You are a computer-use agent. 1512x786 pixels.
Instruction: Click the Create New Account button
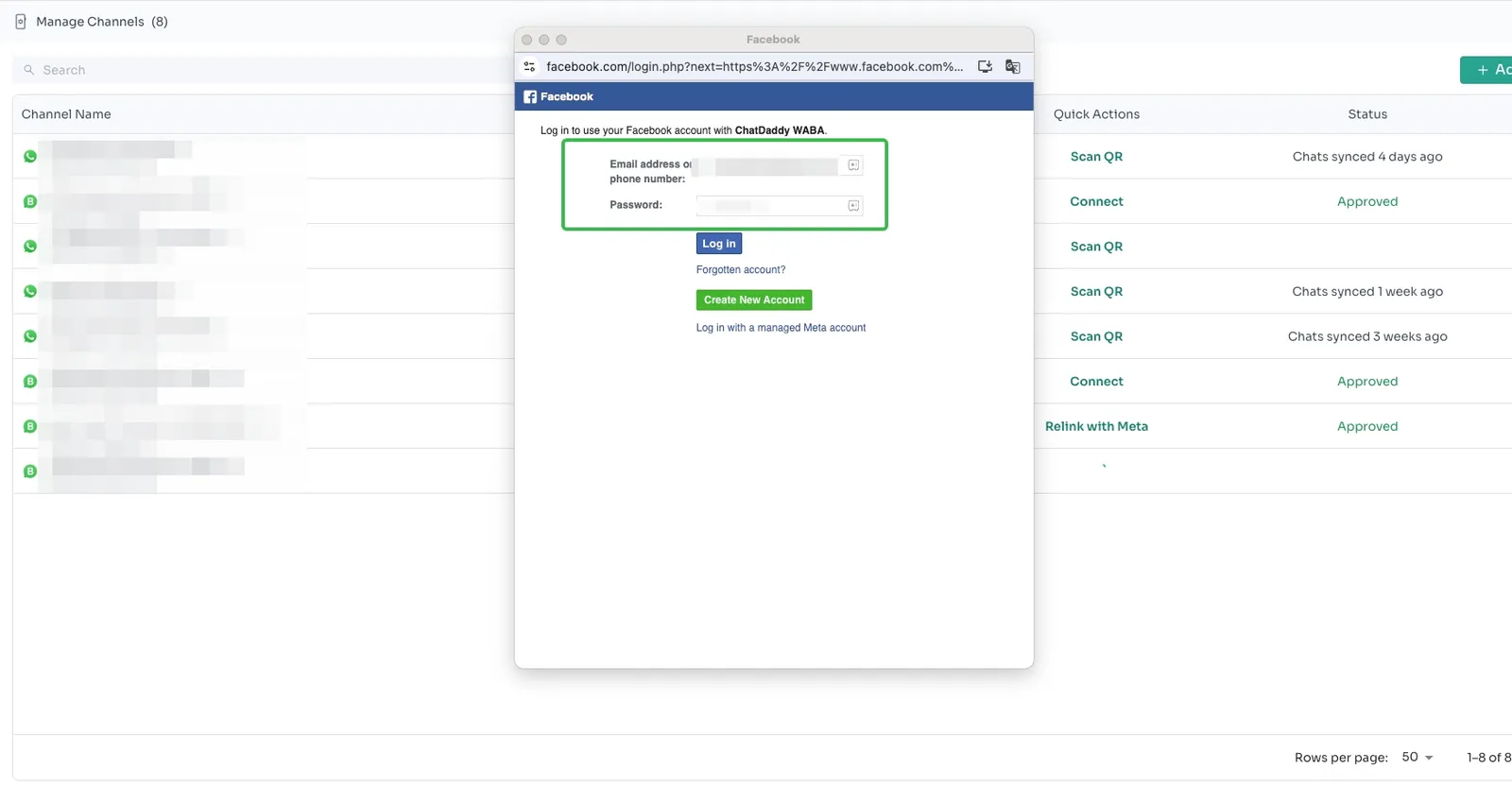(x=753, y=300)
